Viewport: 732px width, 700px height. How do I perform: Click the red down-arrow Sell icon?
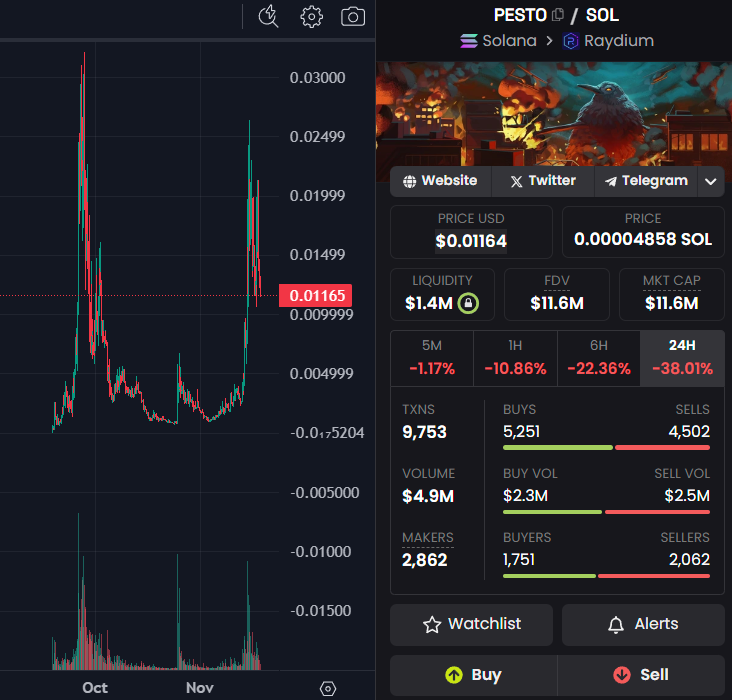tap(622, 675)
